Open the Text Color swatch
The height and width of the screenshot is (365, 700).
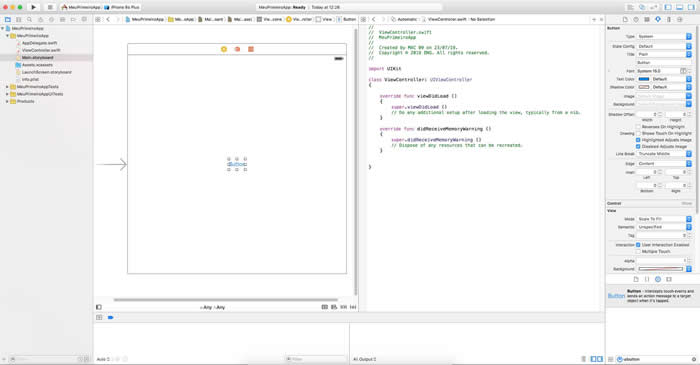pyautogui.click(x=644, y=79)
